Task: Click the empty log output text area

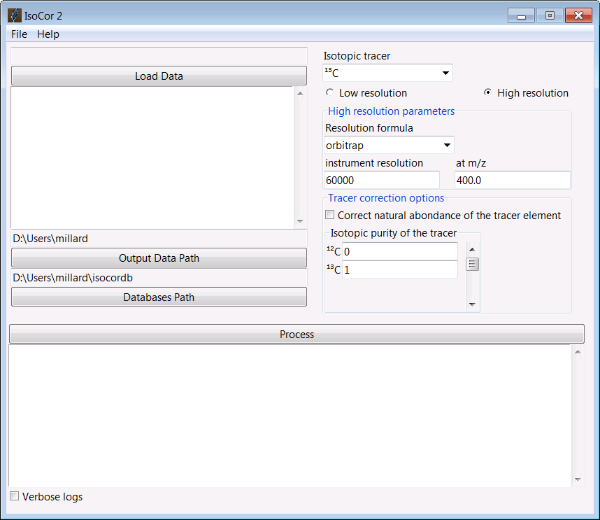Action: pos(290,416)
